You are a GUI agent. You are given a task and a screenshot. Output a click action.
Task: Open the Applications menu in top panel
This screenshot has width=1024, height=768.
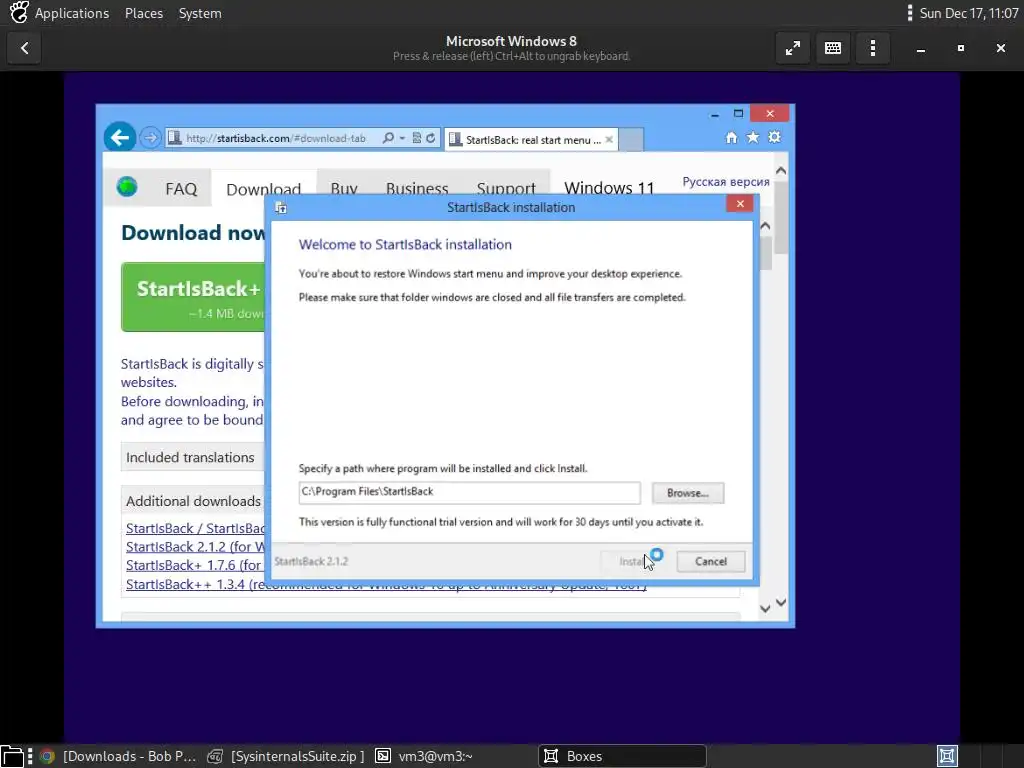pyautogui.click(x=72, y=13)
